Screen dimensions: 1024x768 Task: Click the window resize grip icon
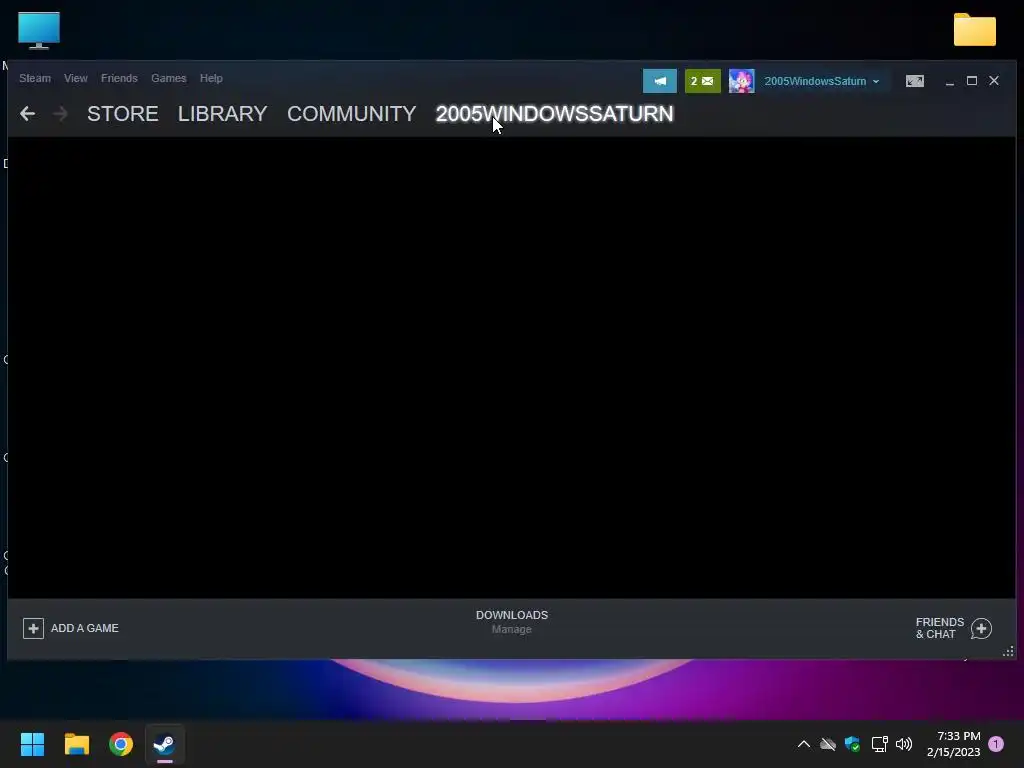pos(1008,651)
